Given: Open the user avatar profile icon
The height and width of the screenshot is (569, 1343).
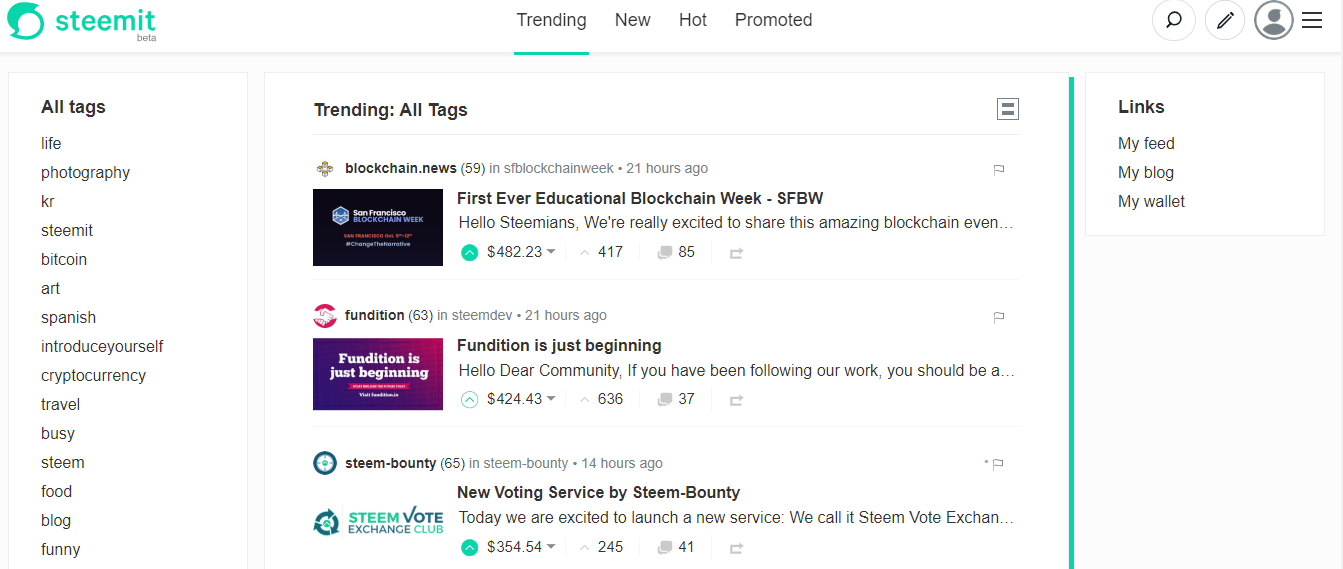Looking at the screenshot, I should (x=1274, y=20).
